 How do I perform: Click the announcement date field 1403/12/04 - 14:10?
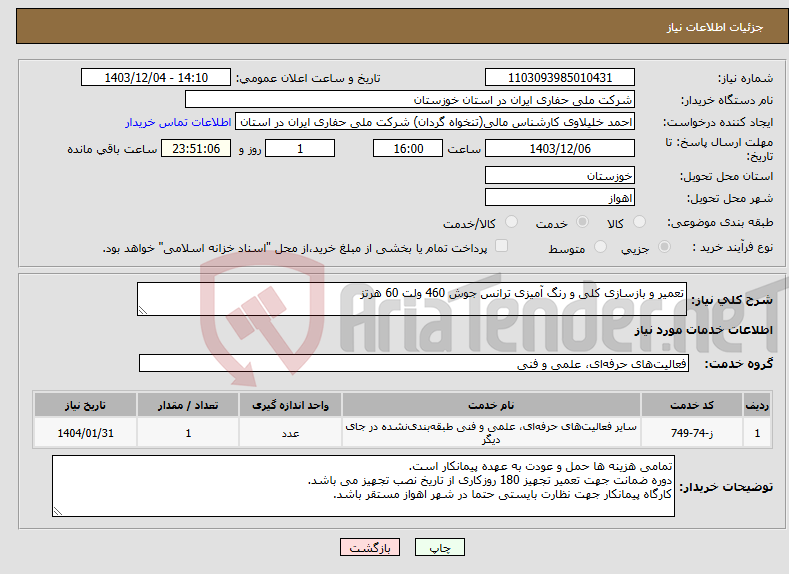[156, 77]
